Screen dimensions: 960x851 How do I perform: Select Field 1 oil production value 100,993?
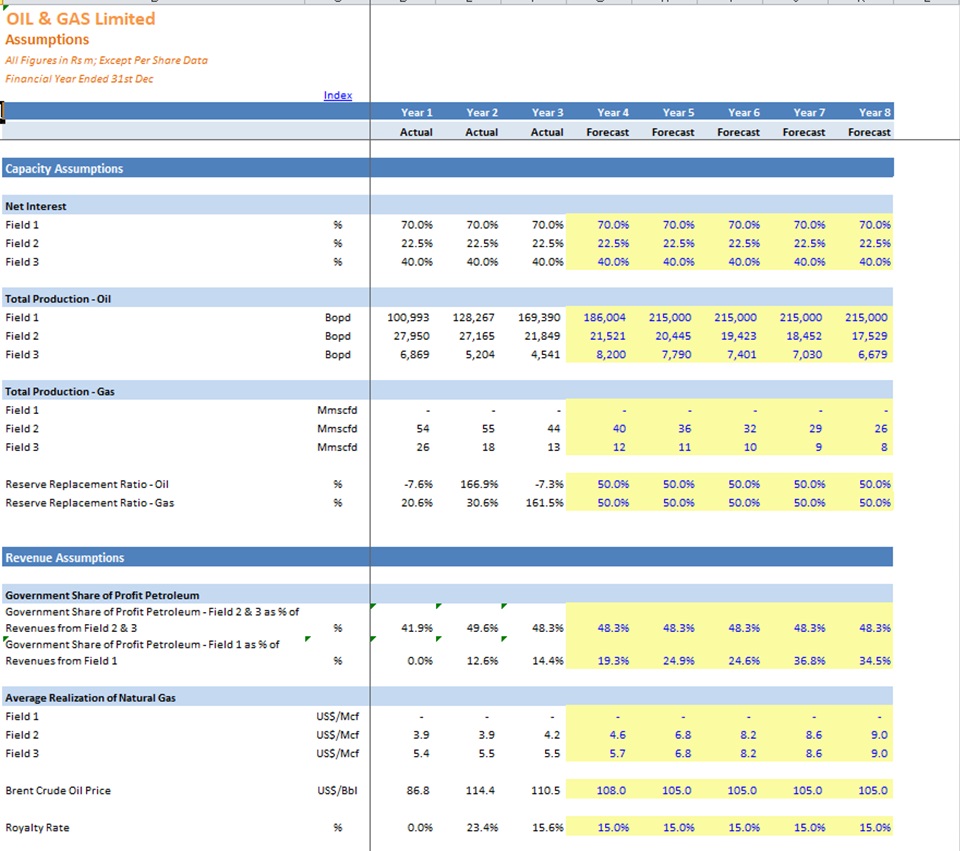[408, 317]
